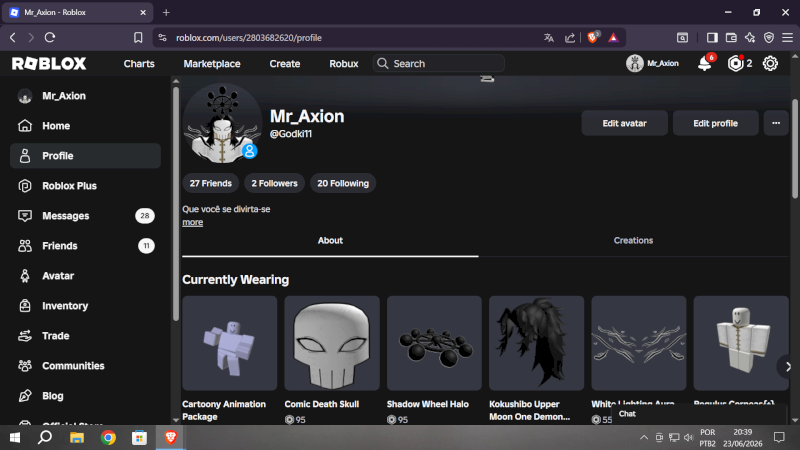Click the sidebar scroll up arrow
Image resolution: width=800 pixels, height=450 pixels.
tap(176, 81)
